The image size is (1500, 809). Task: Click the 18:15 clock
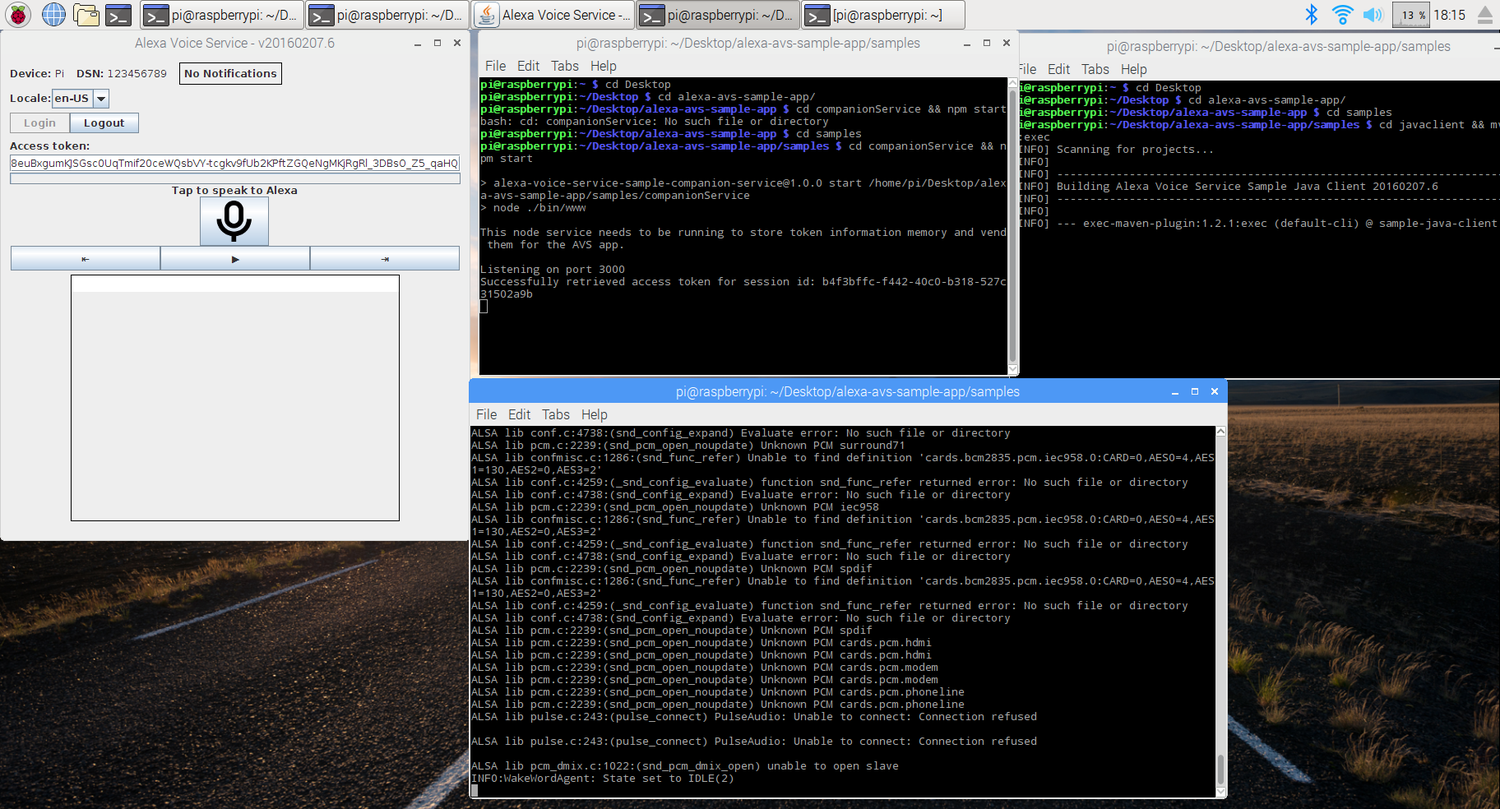point(1449,15)
